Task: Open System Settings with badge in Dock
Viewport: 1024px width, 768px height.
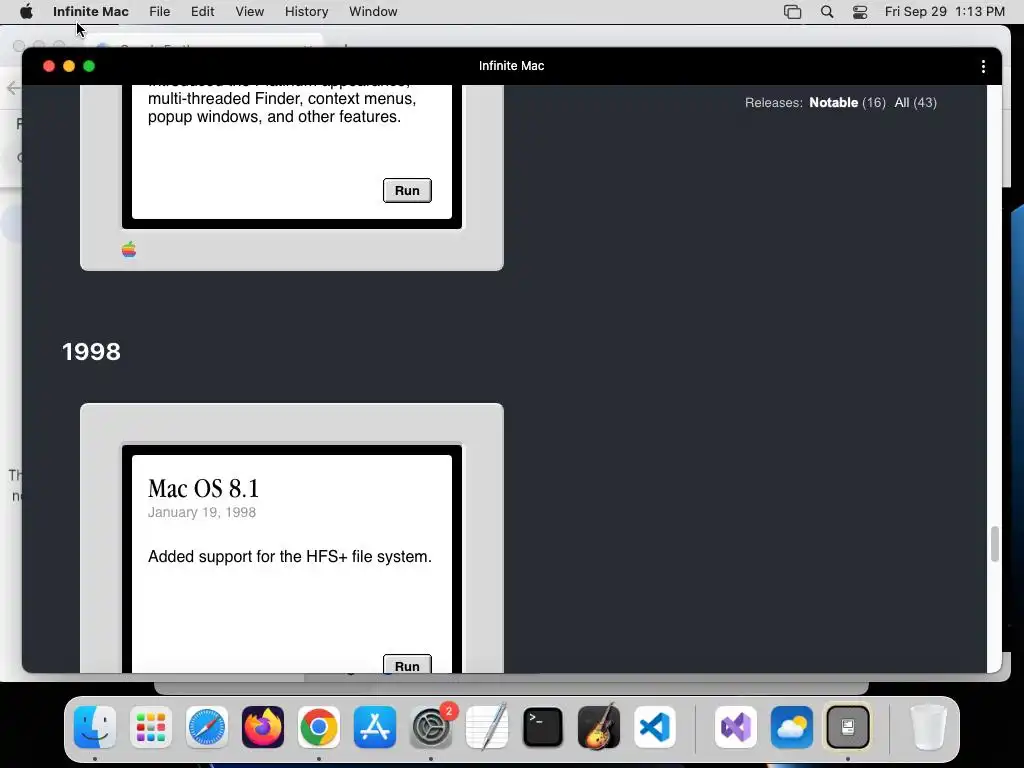Action: tap(431, 727)
